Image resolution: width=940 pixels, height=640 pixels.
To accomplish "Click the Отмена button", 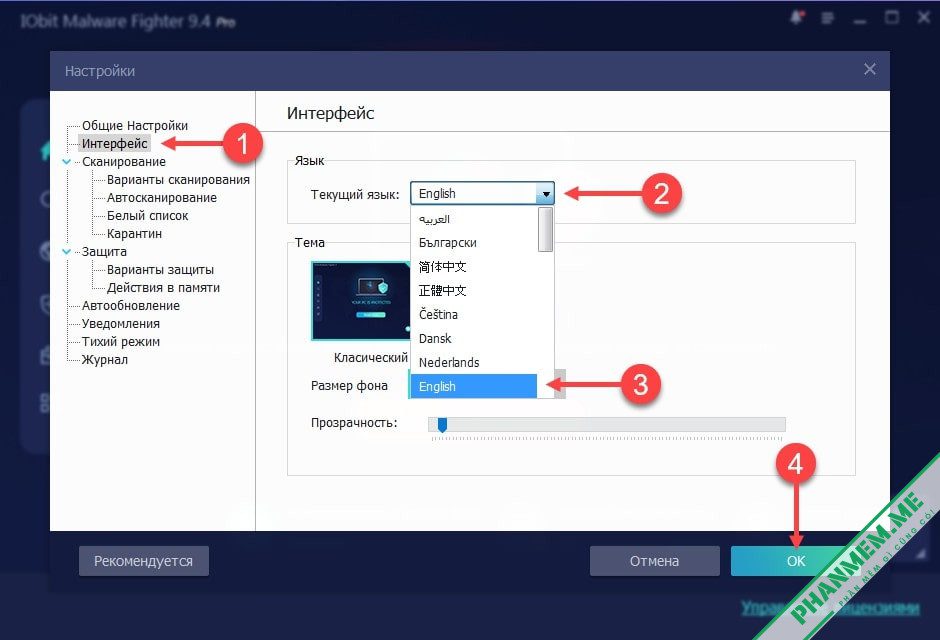I will click(x=655, y=561).
